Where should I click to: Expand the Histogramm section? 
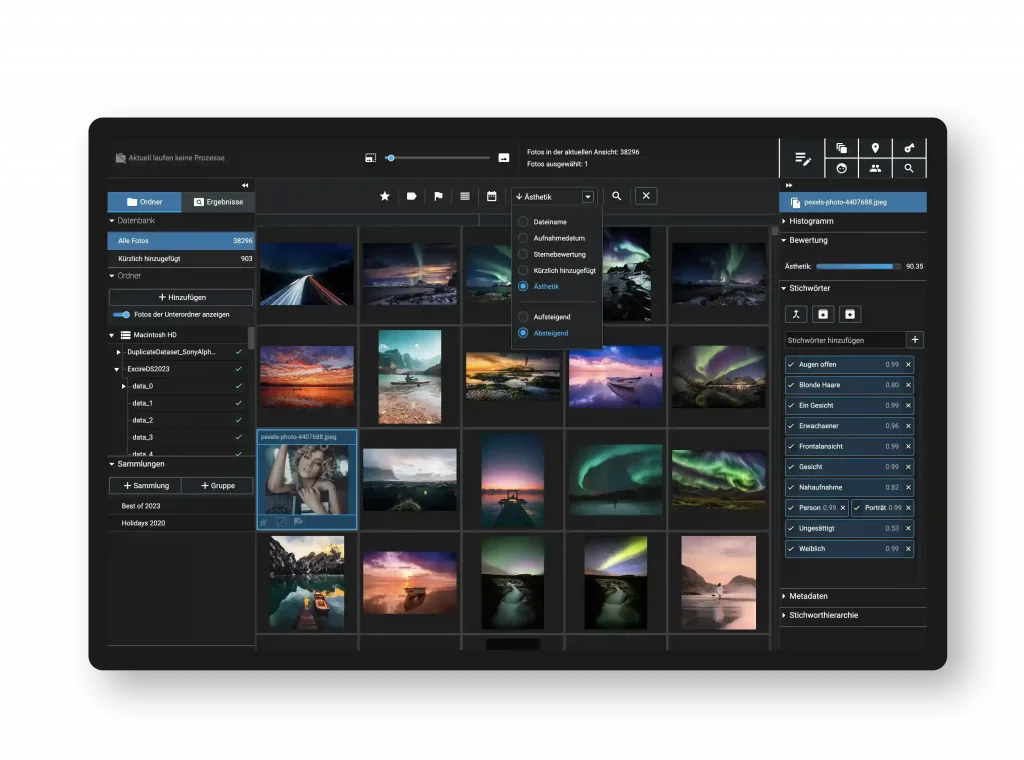(811, 221)
